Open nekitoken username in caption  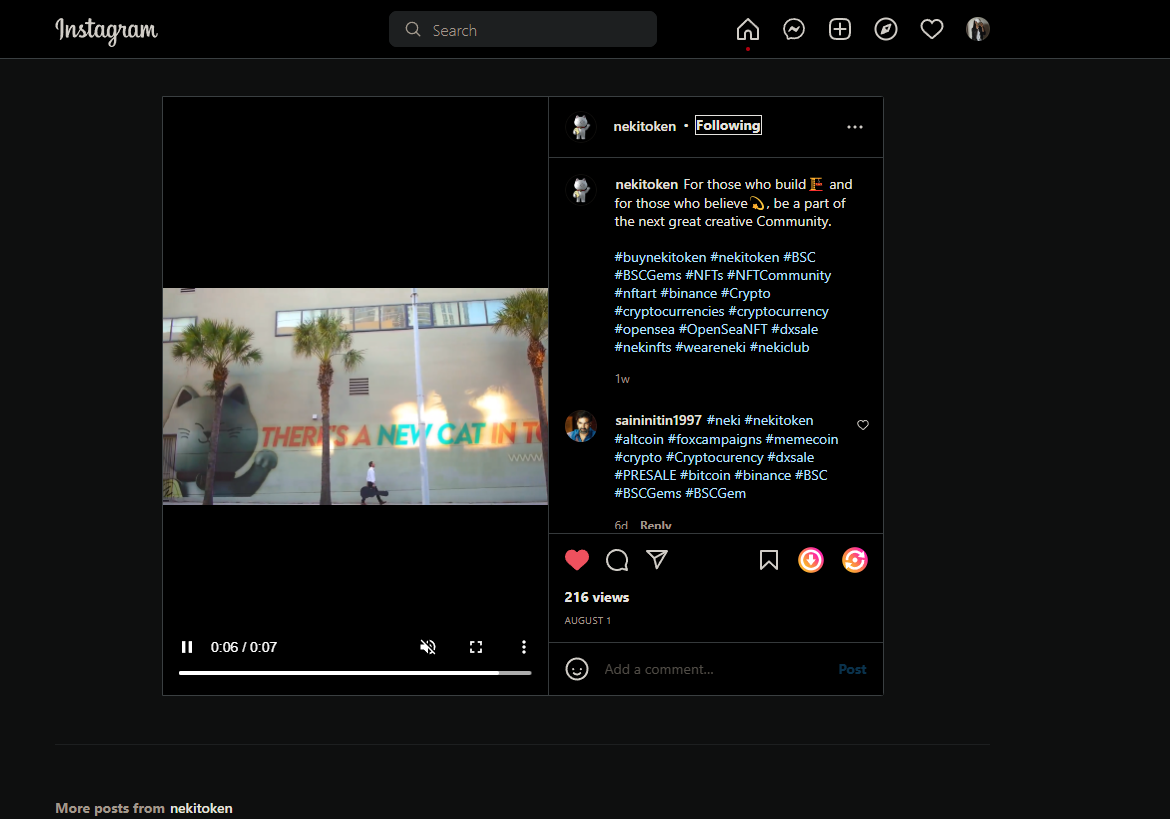(x=646, y=184)
